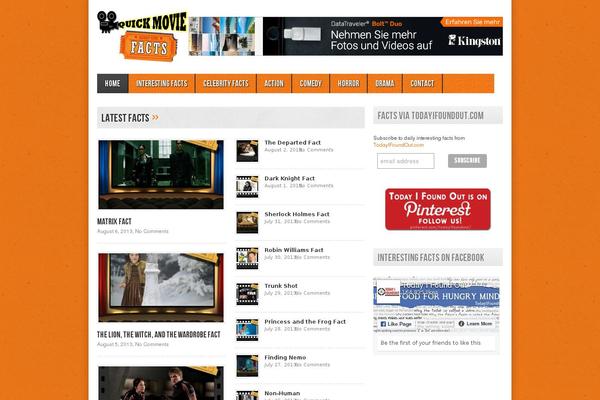Screen dimensions: 600x400
Task: Click the Latest Facts double-arrow icon
Action: tap(155, 118)
